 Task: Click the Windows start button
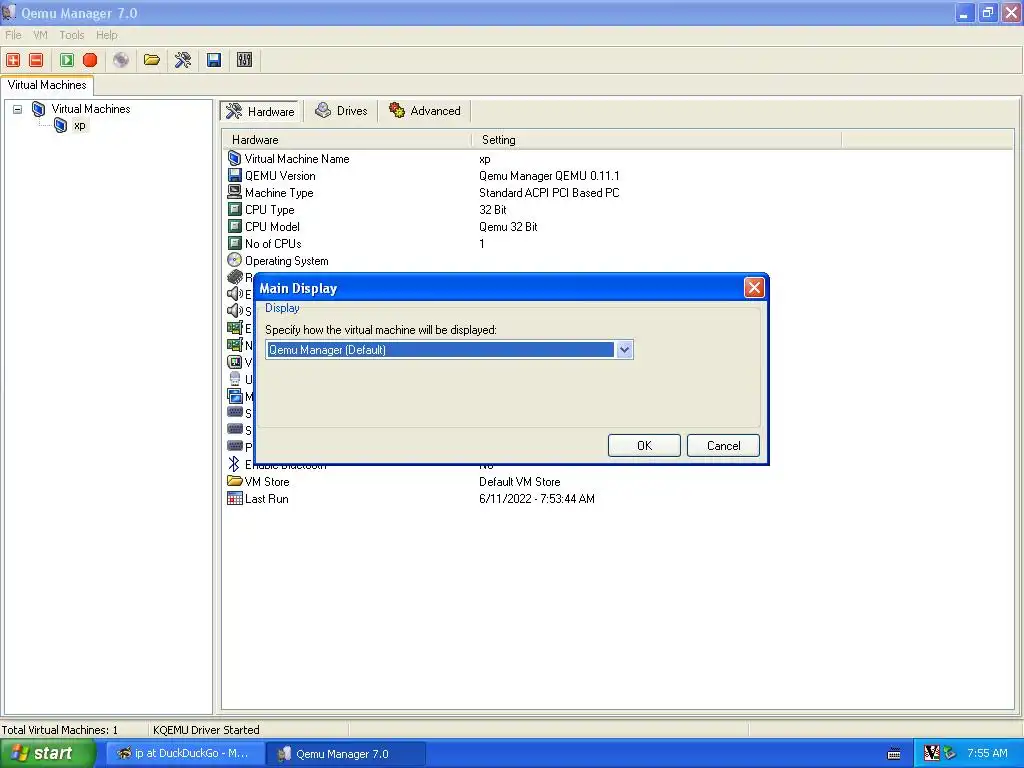tap(48, 754)
